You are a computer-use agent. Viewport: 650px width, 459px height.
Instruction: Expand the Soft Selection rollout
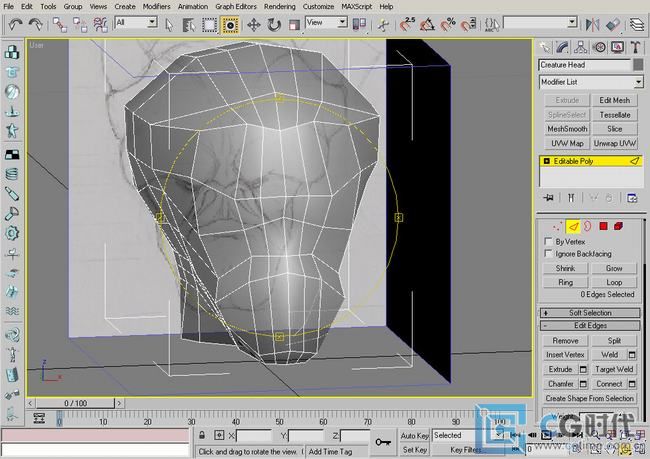pyautogui.click(x=590, y=313)
